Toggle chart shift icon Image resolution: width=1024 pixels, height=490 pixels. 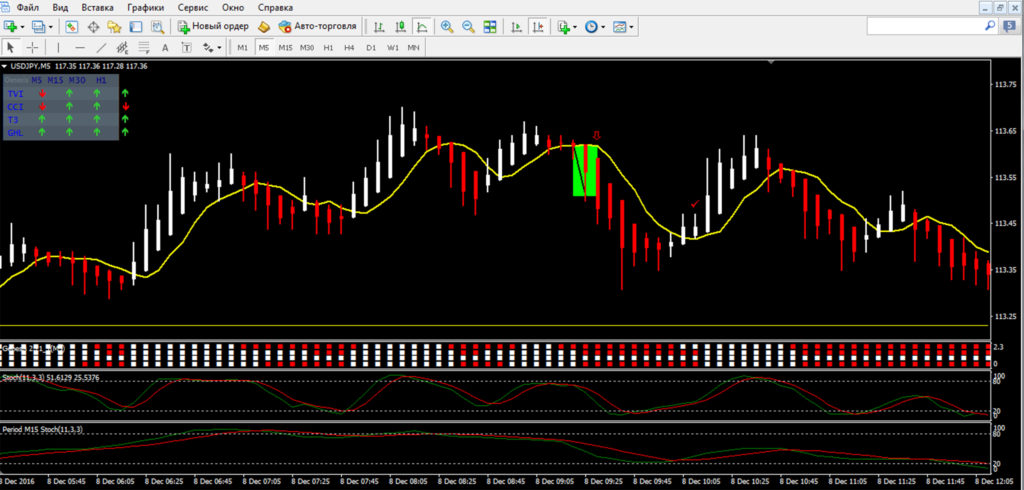click(x=537, y=27)
